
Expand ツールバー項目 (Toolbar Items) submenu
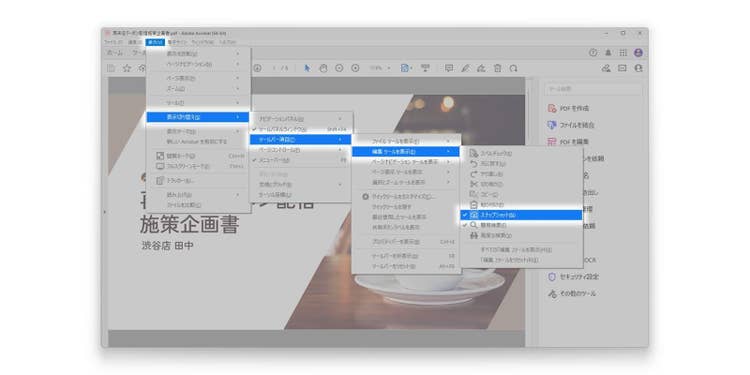pyautogui.click(x=301, y=139)
